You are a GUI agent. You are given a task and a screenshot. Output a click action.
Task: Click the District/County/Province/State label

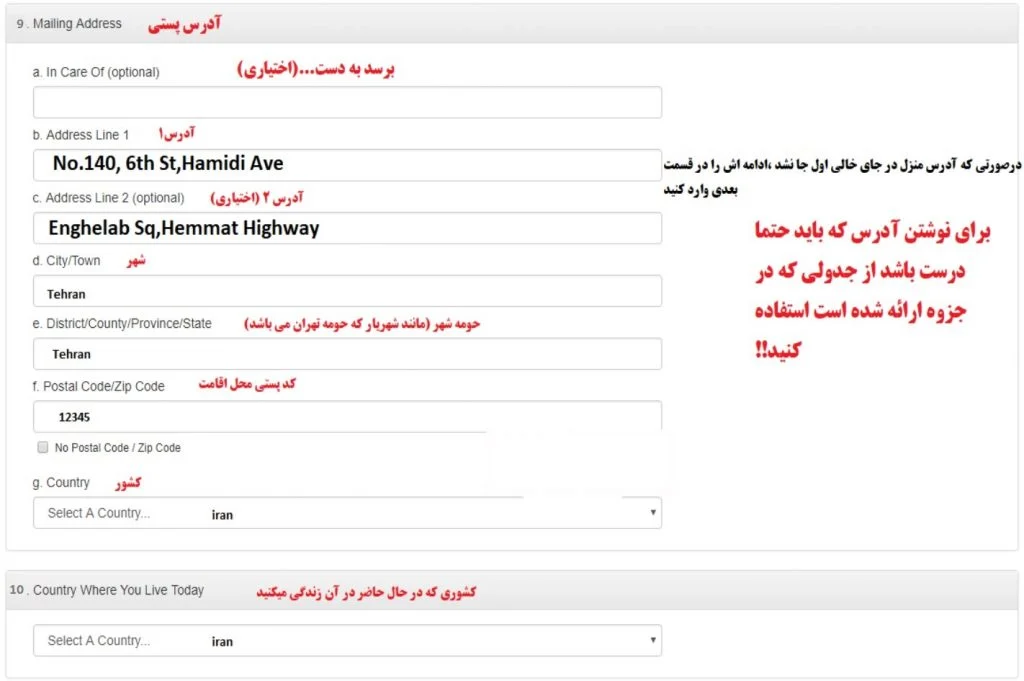point(122,324)
